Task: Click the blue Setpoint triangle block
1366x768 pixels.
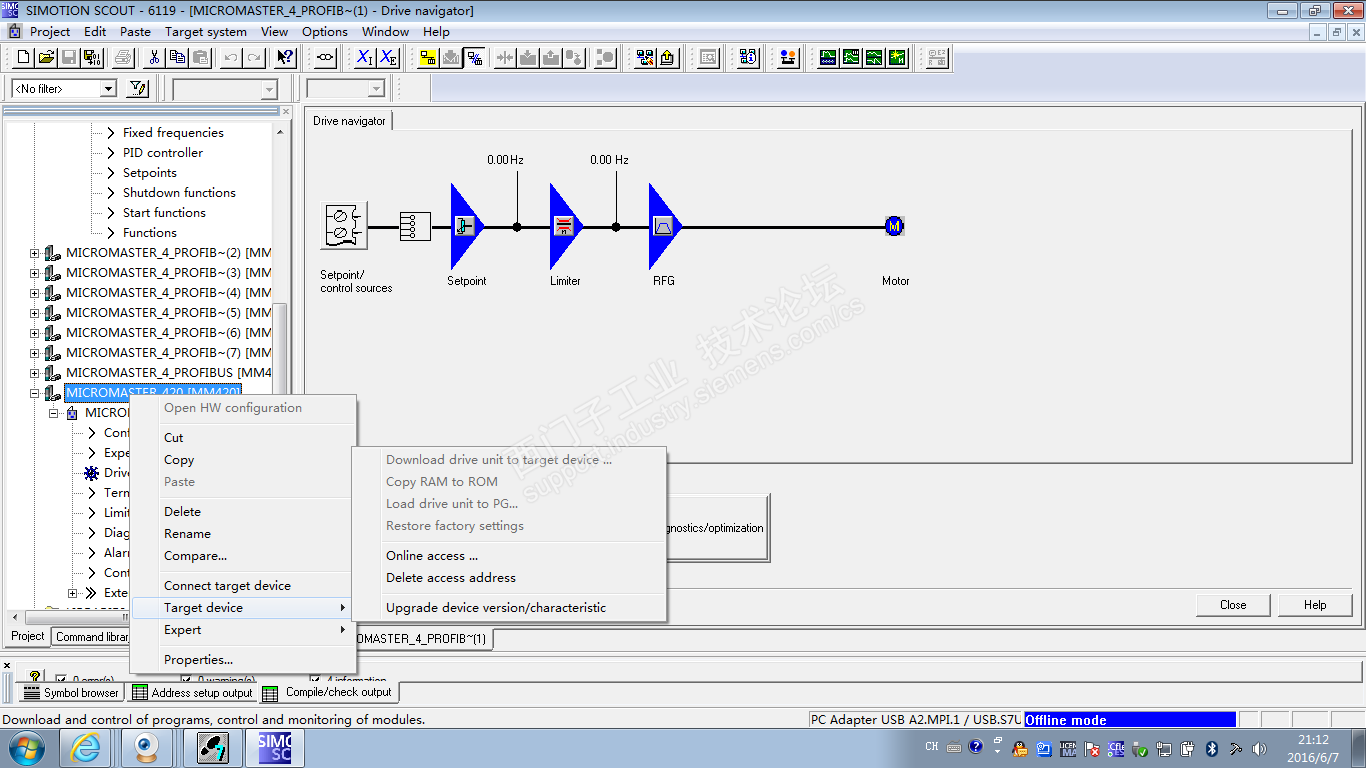Action: pyautogui.click(x=467, y=226)
